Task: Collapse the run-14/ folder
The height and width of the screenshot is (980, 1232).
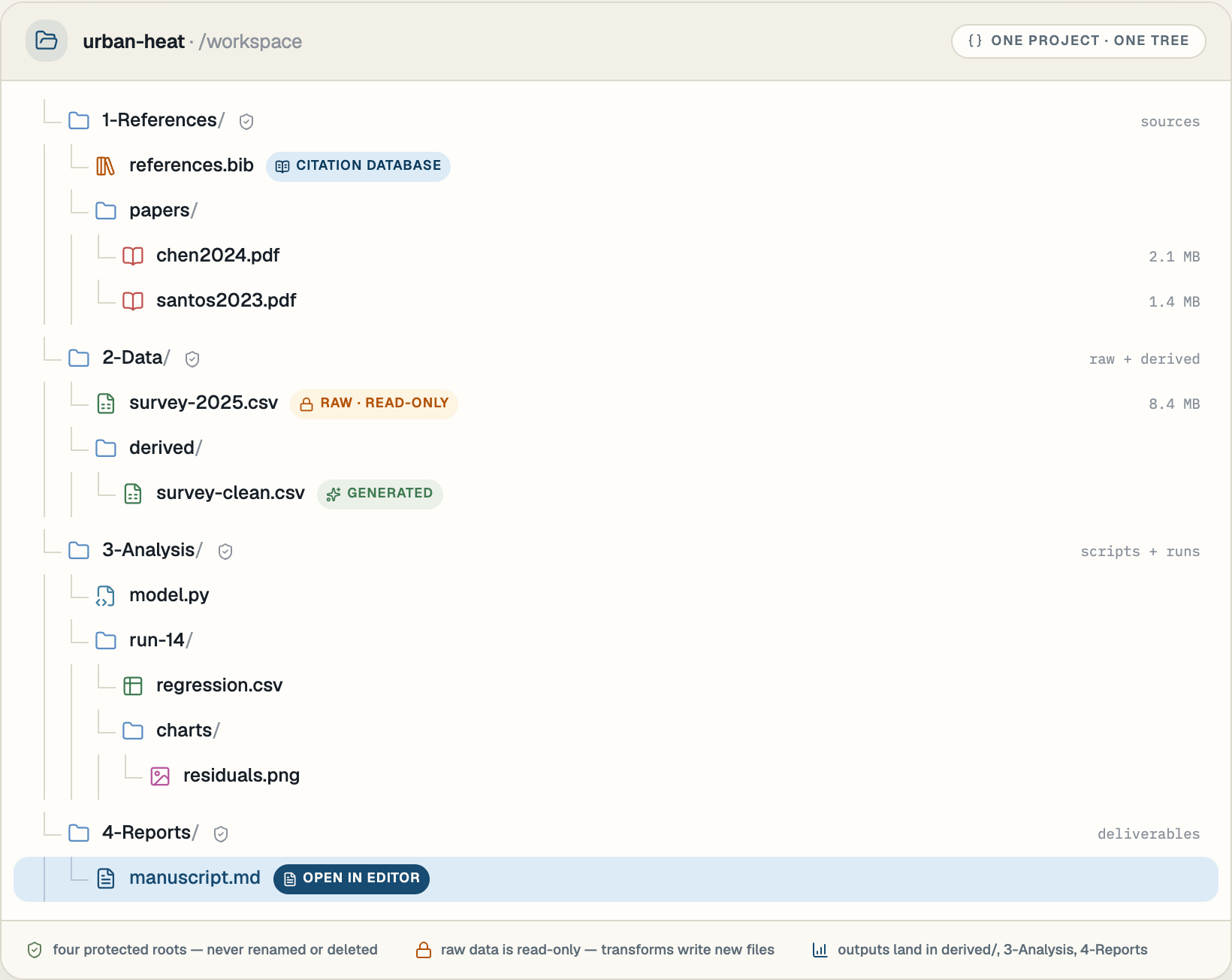Action: click(x=106, y=641)
